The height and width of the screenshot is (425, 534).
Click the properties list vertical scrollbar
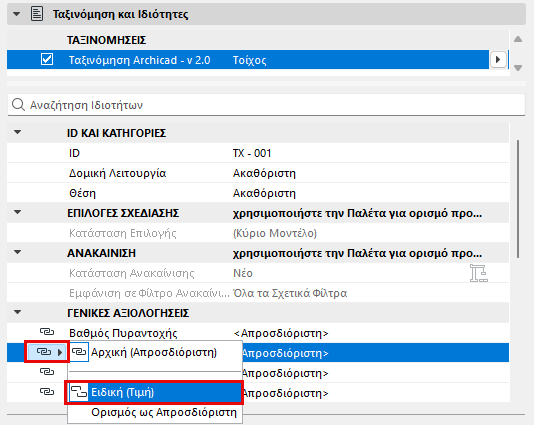(518, 199)
